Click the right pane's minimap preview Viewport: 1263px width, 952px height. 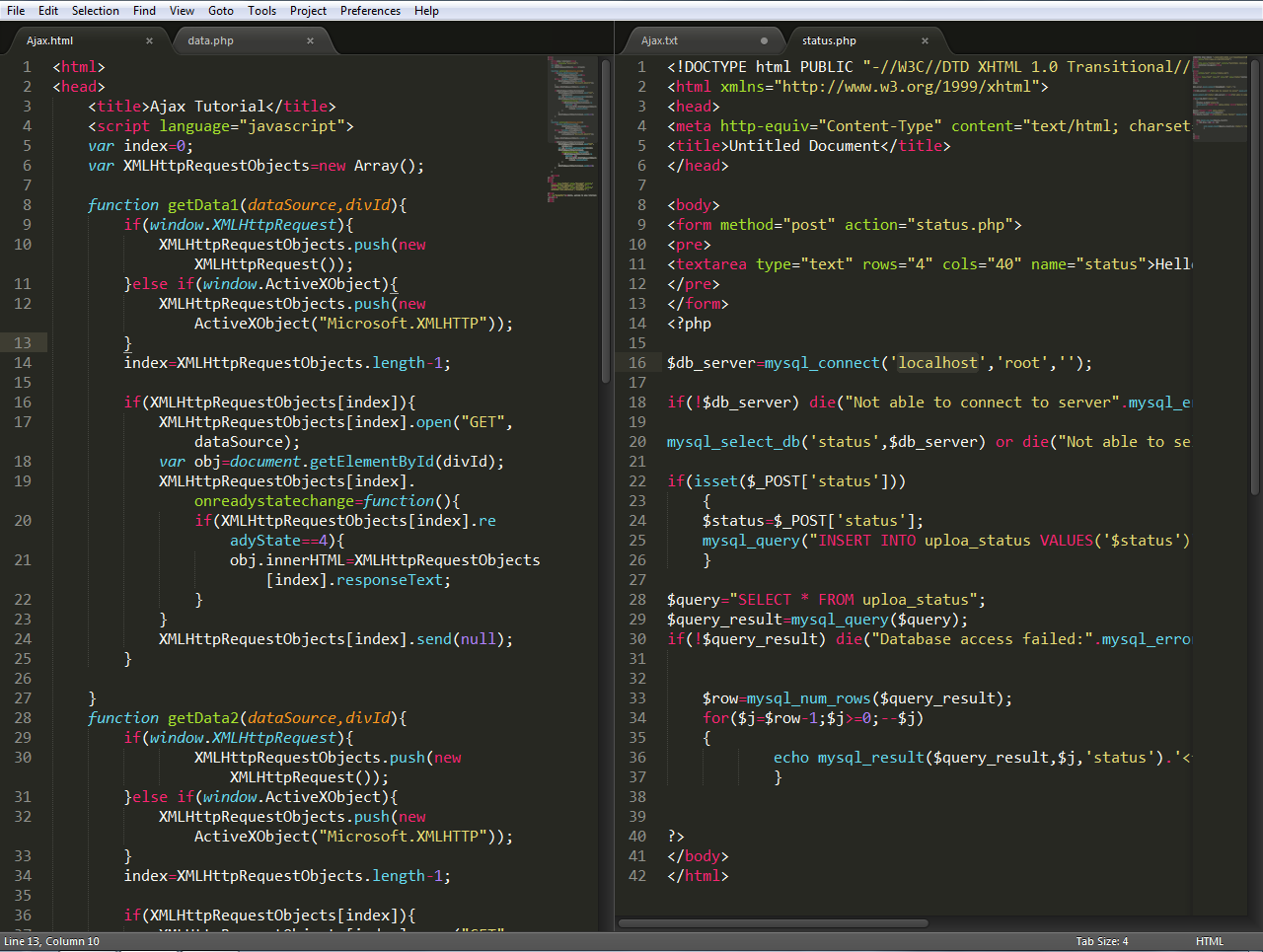[1221, 99]
